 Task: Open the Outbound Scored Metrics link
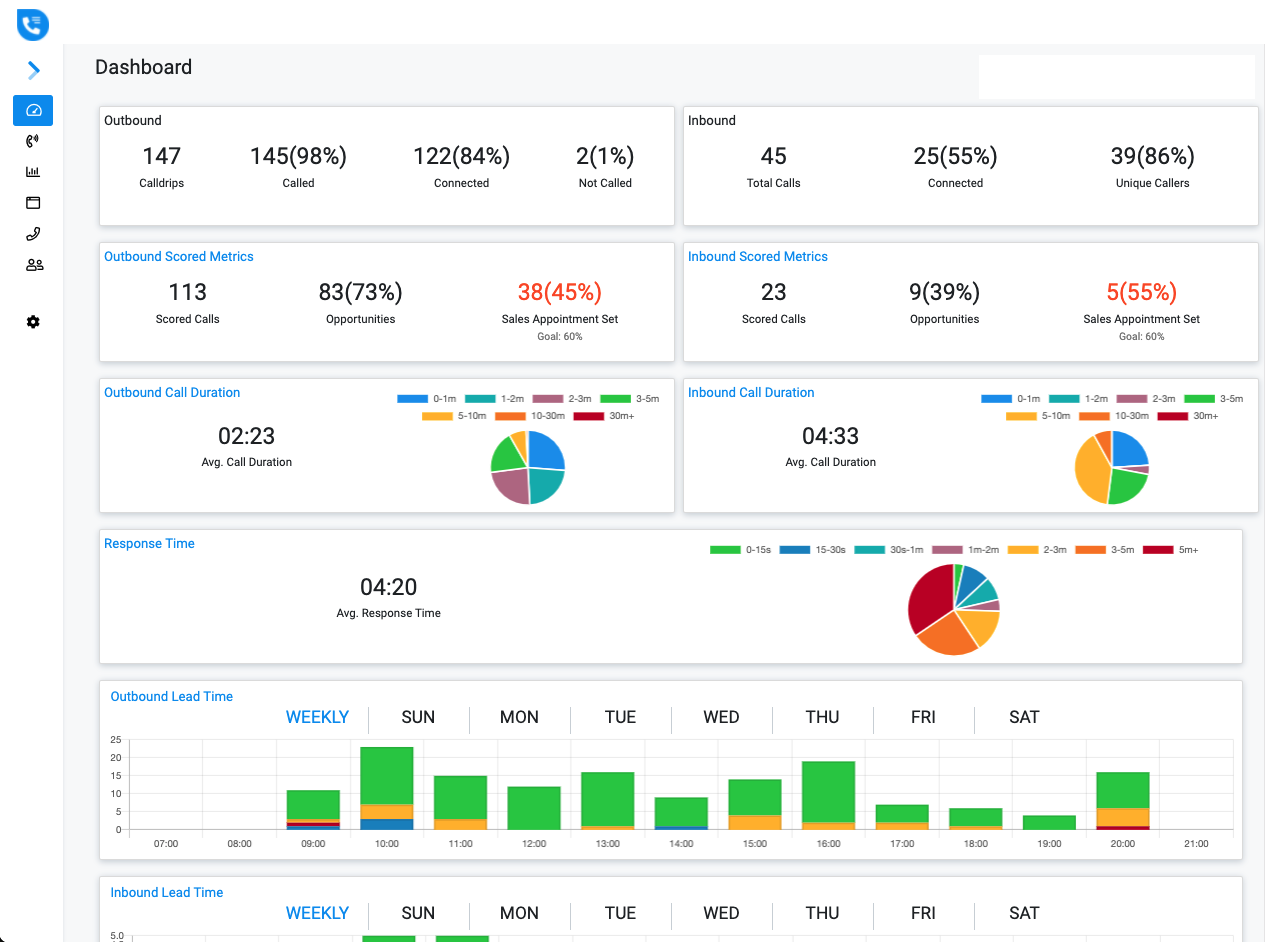coord(179,257)
